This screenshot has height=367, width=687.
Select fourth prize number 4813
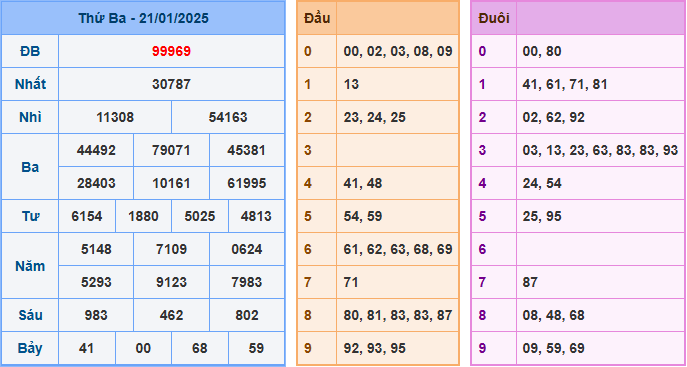point(256,216)
